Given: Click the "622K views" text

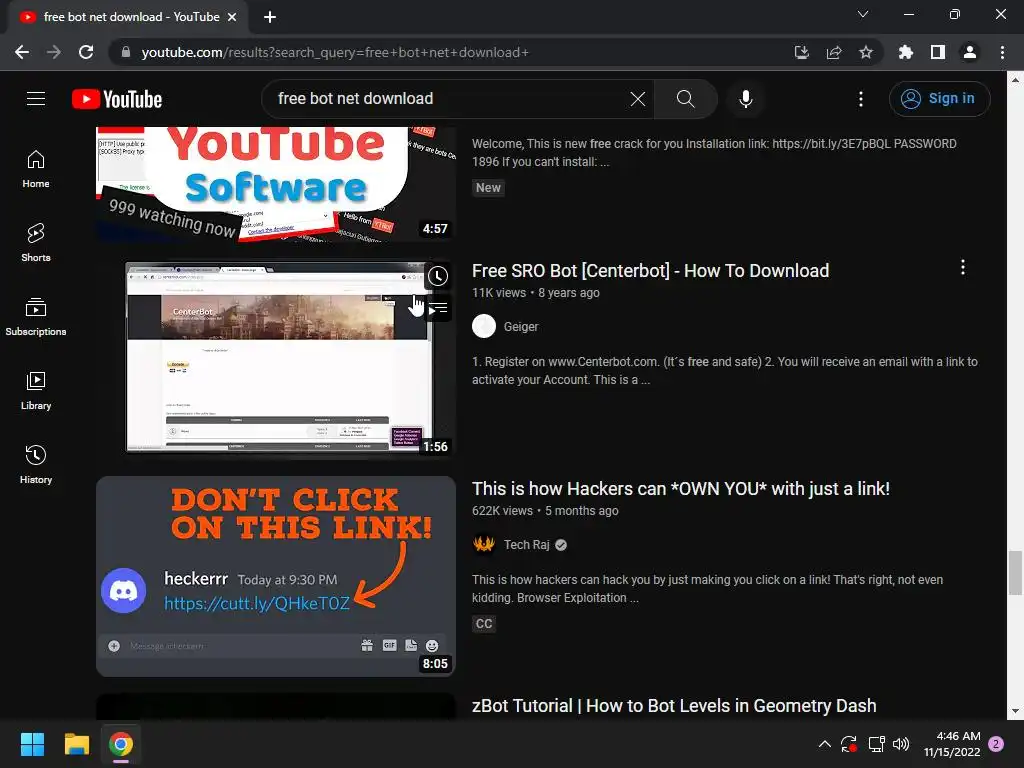Looking at the screenshot, I should click(502, 511).
